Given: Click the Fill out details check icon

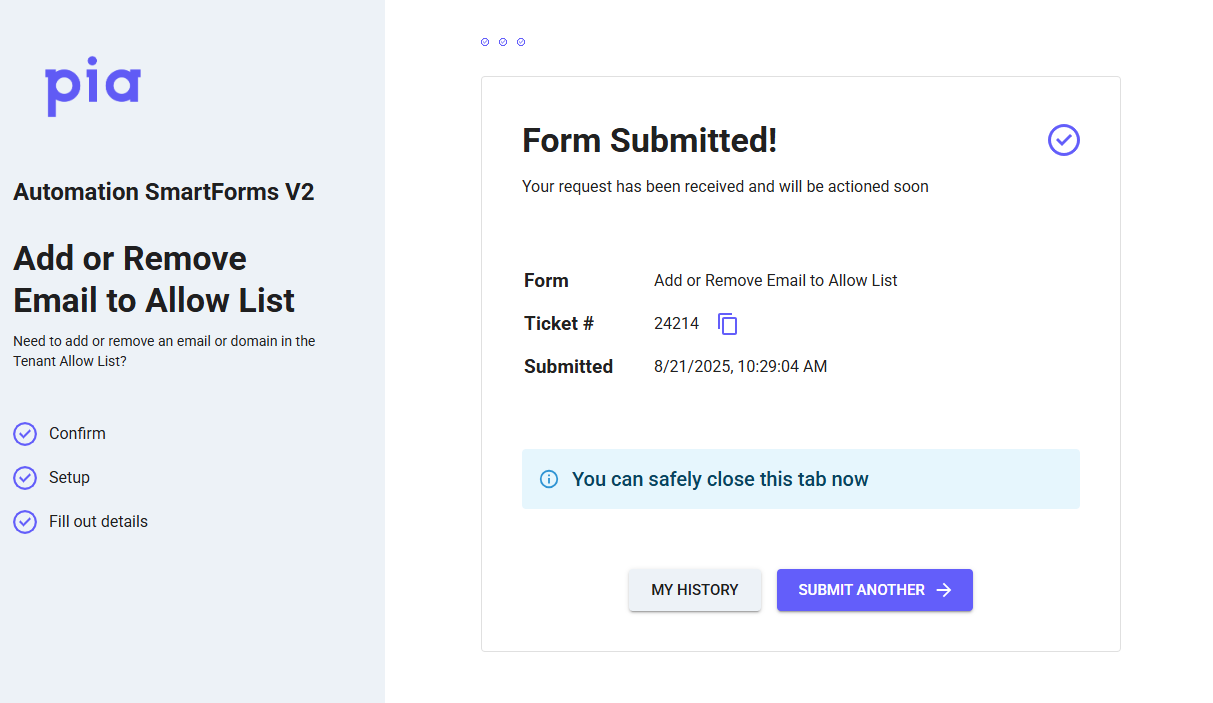Looking at the screenshot, I should click(25, 522).
